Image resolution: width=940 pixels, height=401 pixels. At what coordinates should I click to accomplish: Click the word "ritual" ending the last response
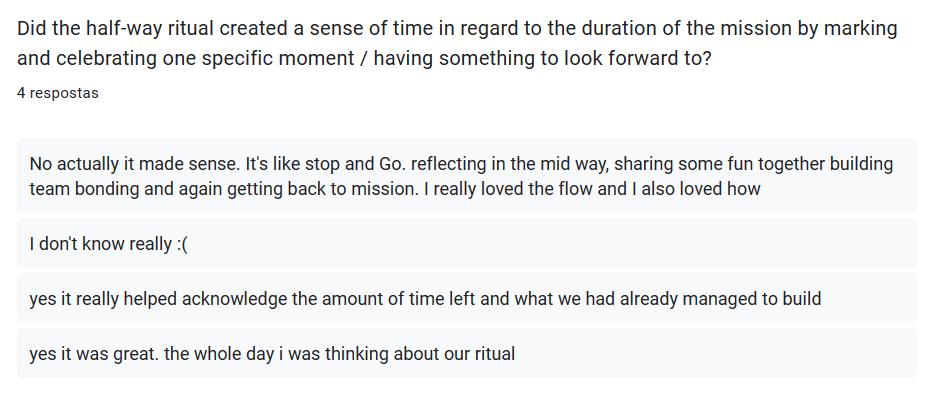point(489,354)
